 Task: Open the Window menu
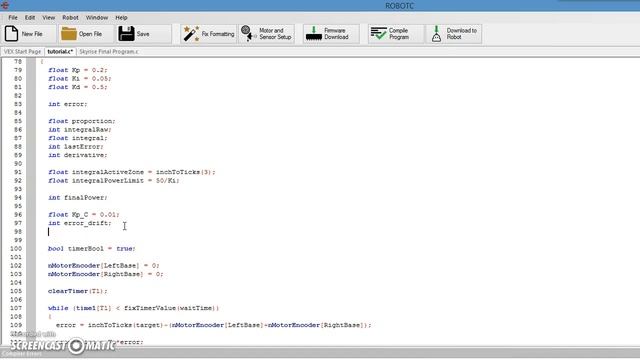point(97,18)
